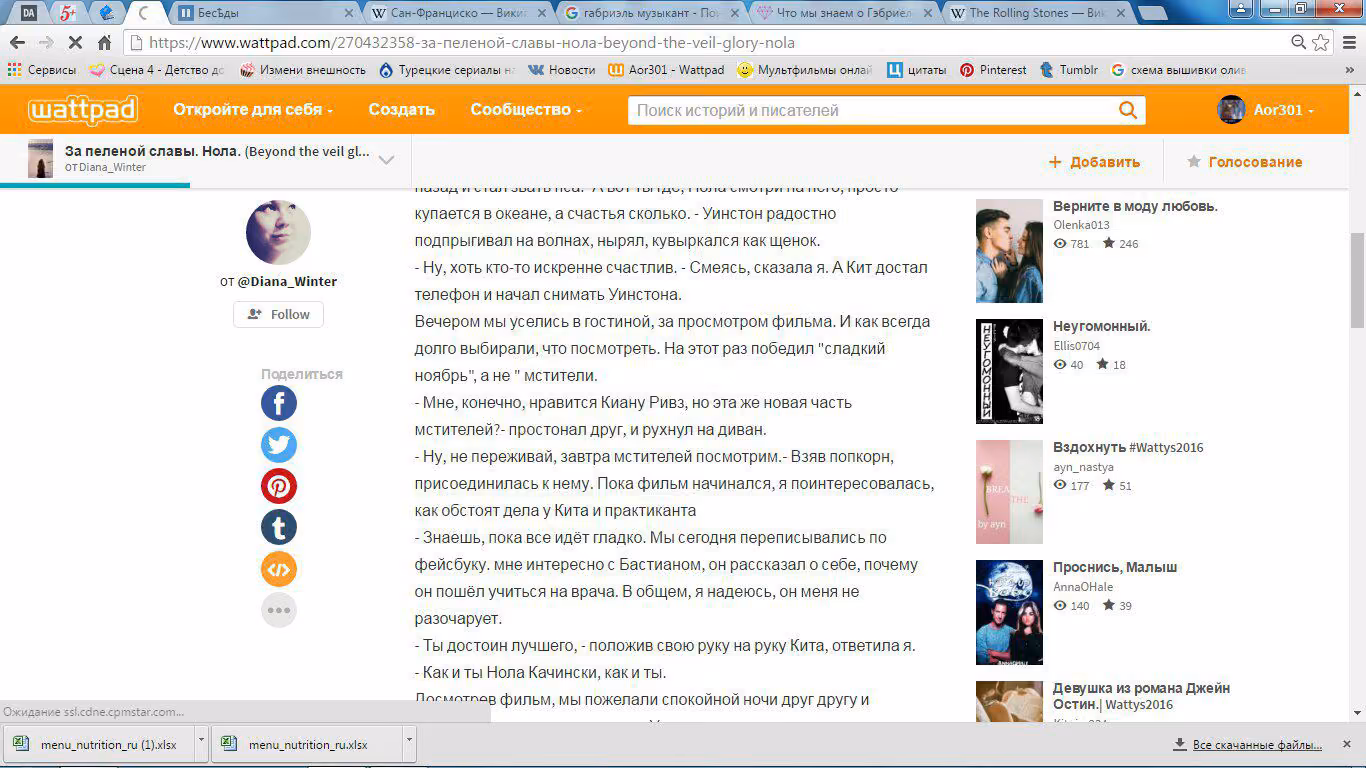Click the Добавить button
This screenshot has height=768, width=1366.
coord(1094,162)
